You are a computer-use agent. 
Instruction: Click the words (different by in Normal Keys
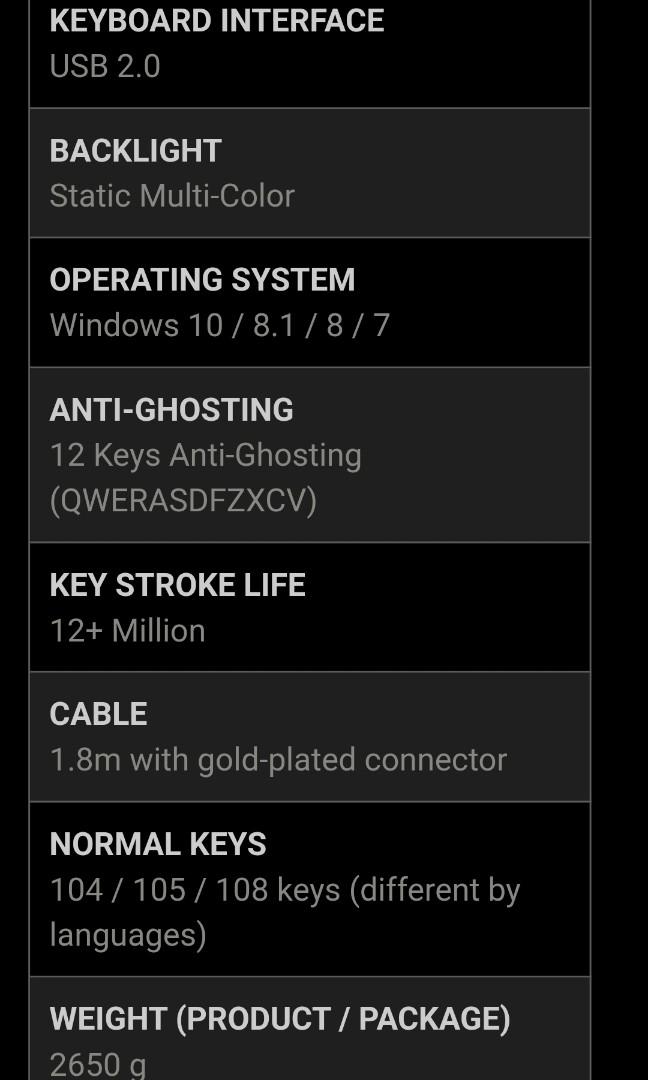(435, 890)
